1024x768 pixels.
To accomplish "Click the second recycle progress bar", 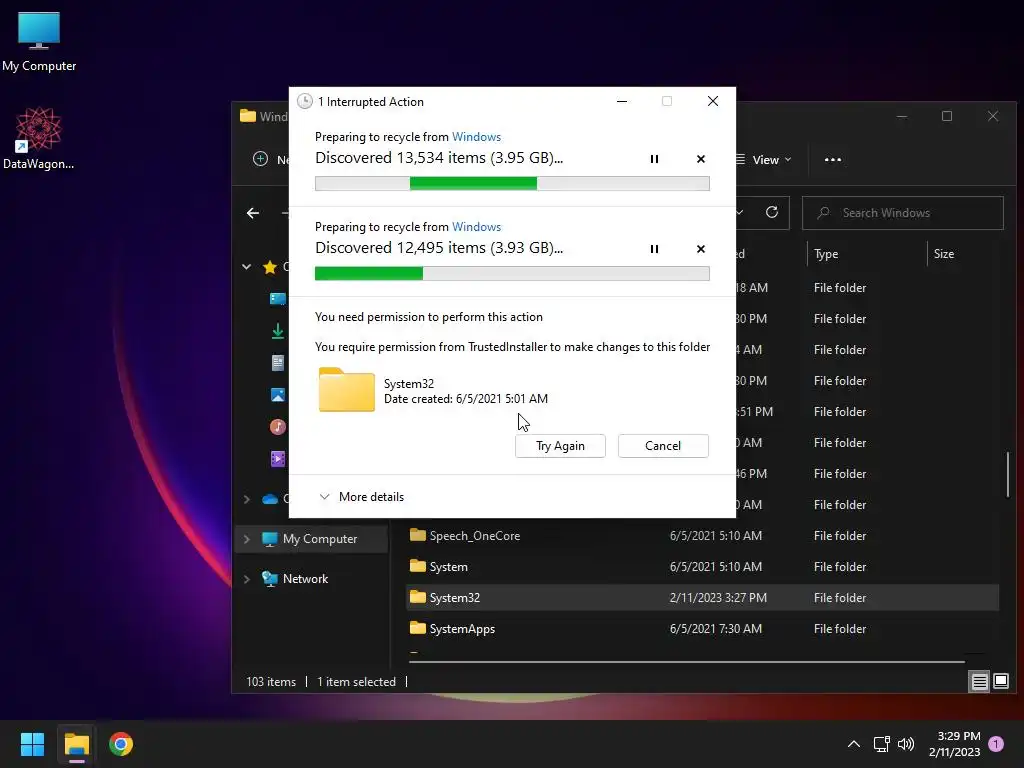I will tap(512, 274).
